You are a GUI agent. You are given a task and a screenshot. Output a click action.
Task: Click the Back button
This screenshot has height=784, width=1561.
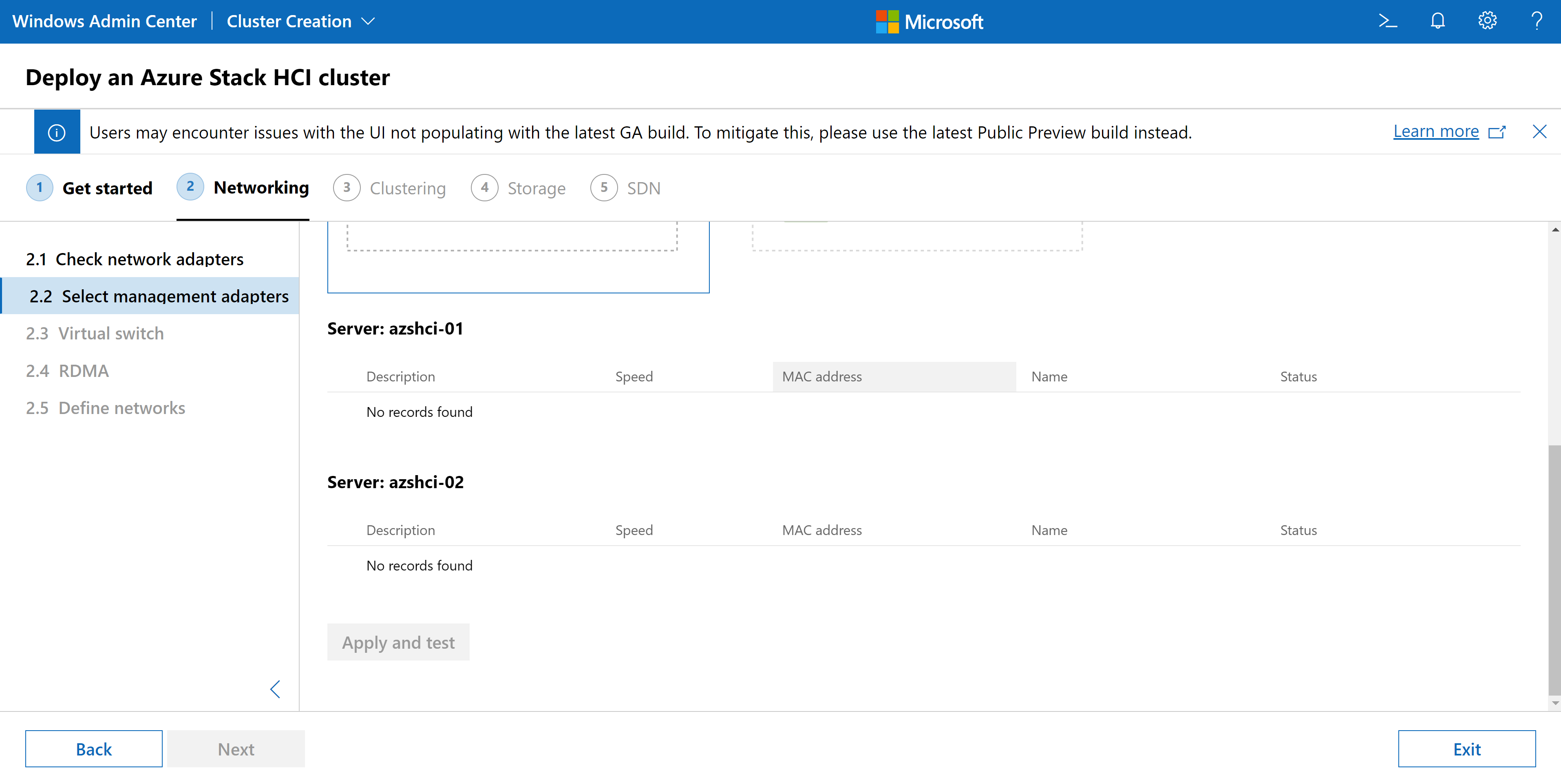pos(94,749)
